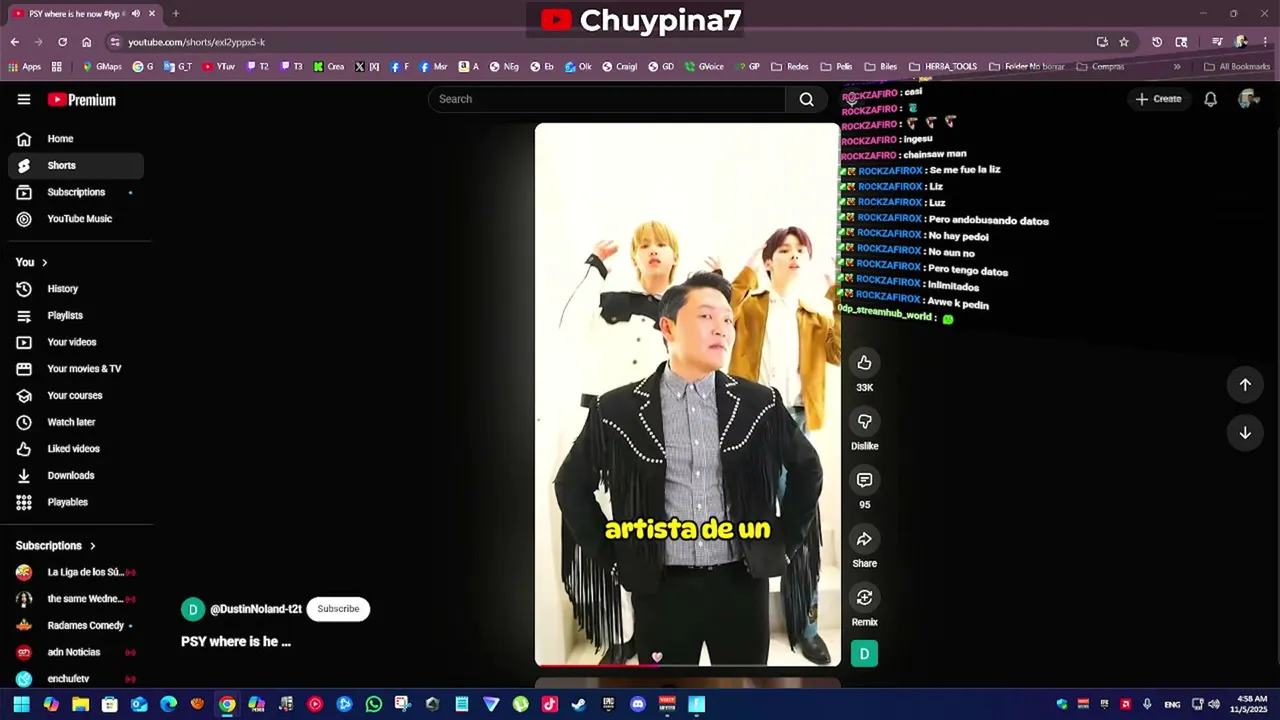Open the notifications bell
This screenshot has height=720, width=1280.
pos(1210,99)
